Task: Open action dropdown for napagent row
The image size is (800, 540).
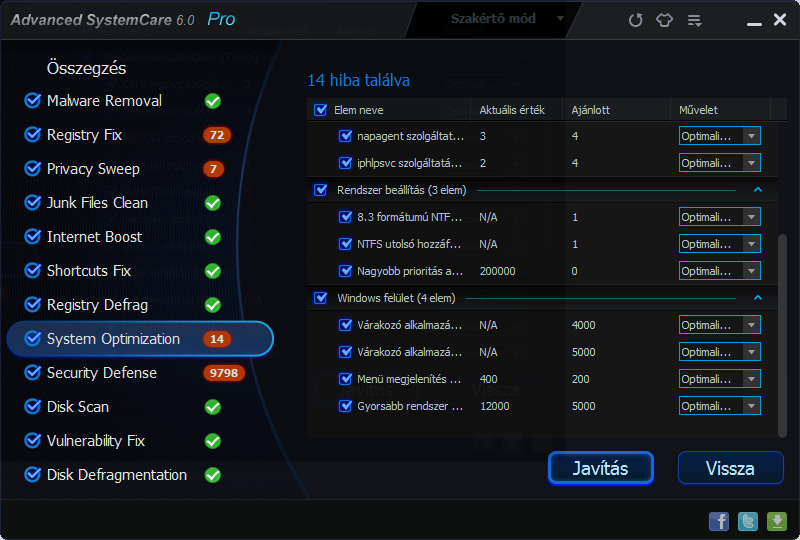Action: pyautogui.click(x=719, y=136)
